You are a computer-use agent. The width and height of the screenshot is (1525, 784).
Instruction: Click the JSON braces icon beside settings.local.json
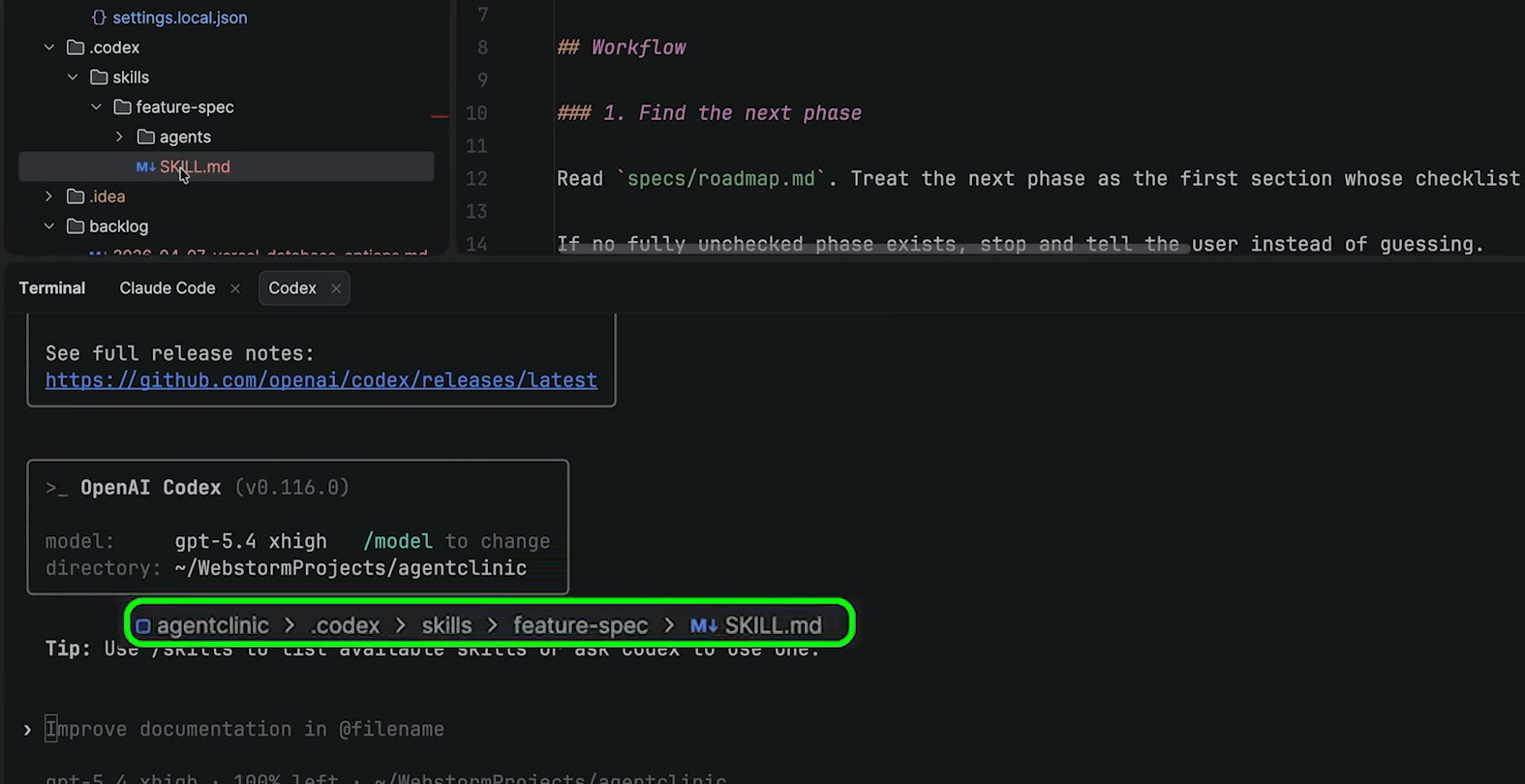(x=98, y=17)
